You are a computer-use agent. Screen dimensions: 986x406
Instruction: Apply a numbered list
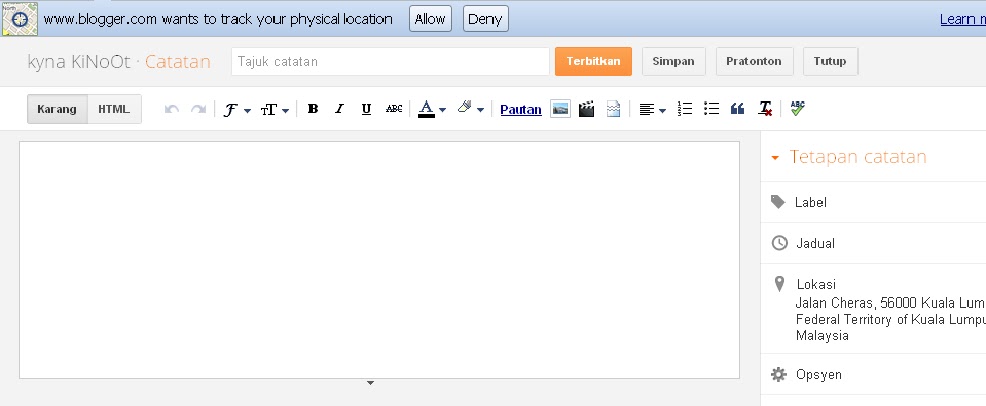click(x=685, y=109)
